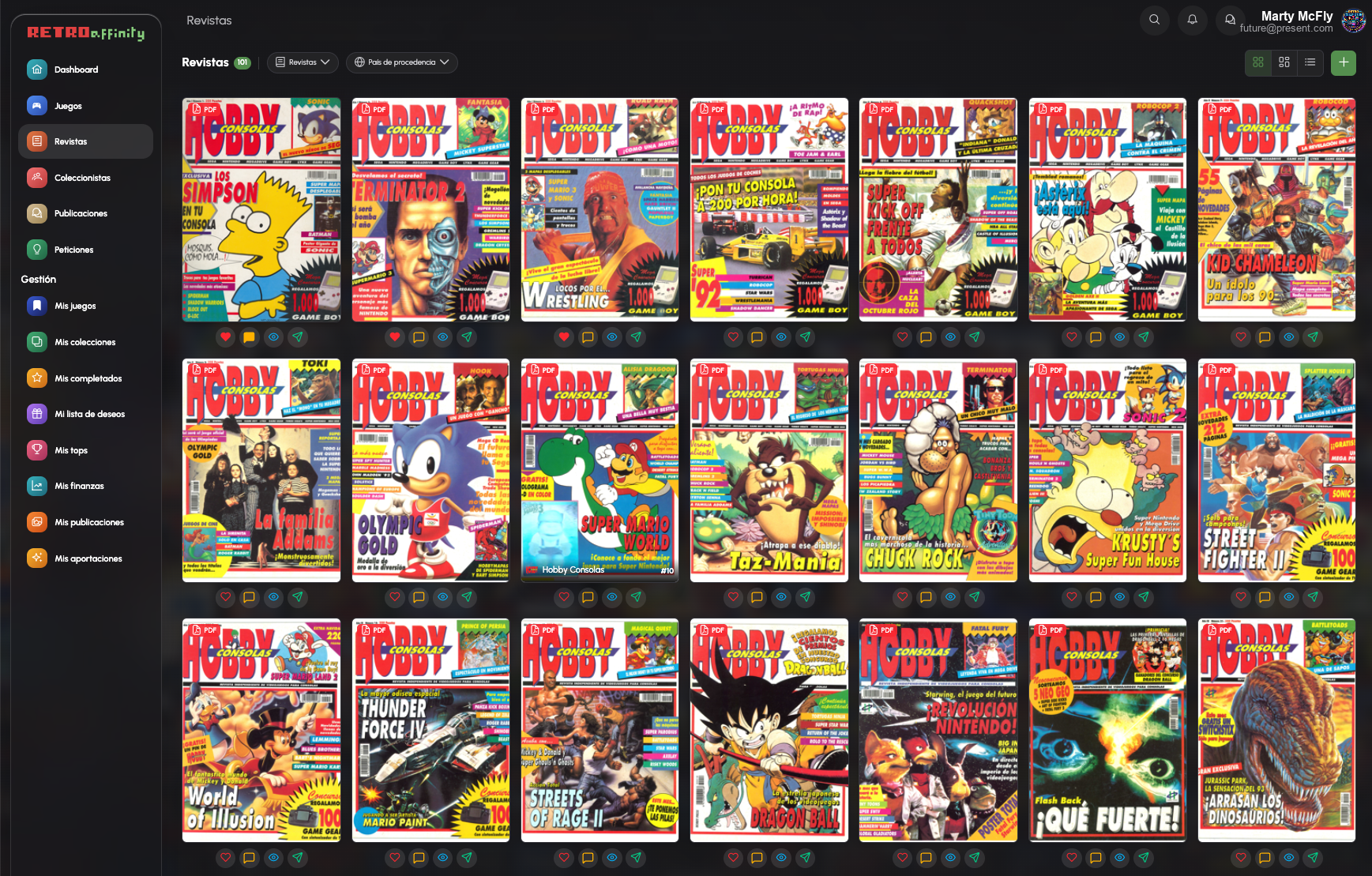Open comments for the Super '92 racing issue

coord(757,337)
